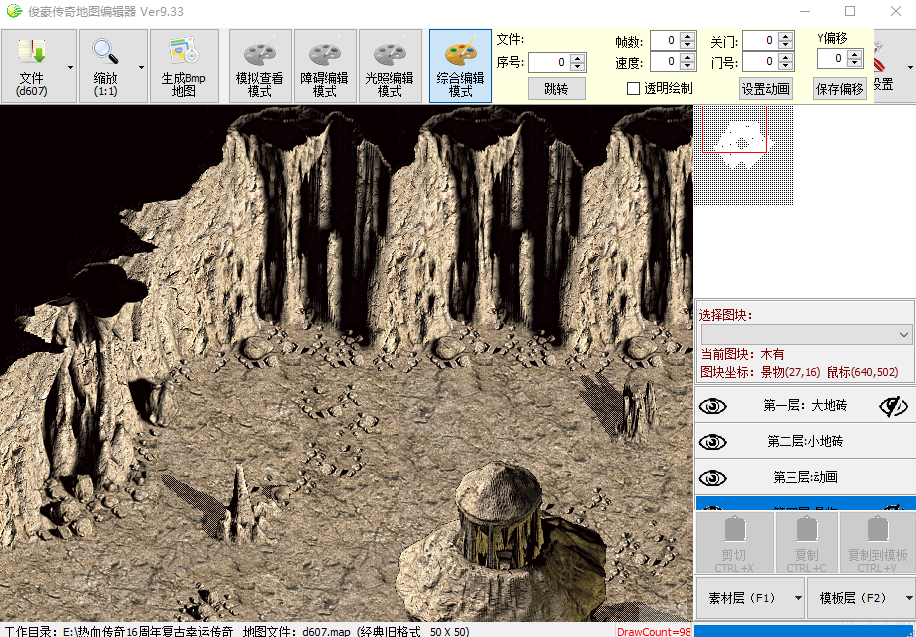The height and width of the screenshot is (637, 916).
Task: Toggle eye icon for 第三层:动画
Action: 713,478
